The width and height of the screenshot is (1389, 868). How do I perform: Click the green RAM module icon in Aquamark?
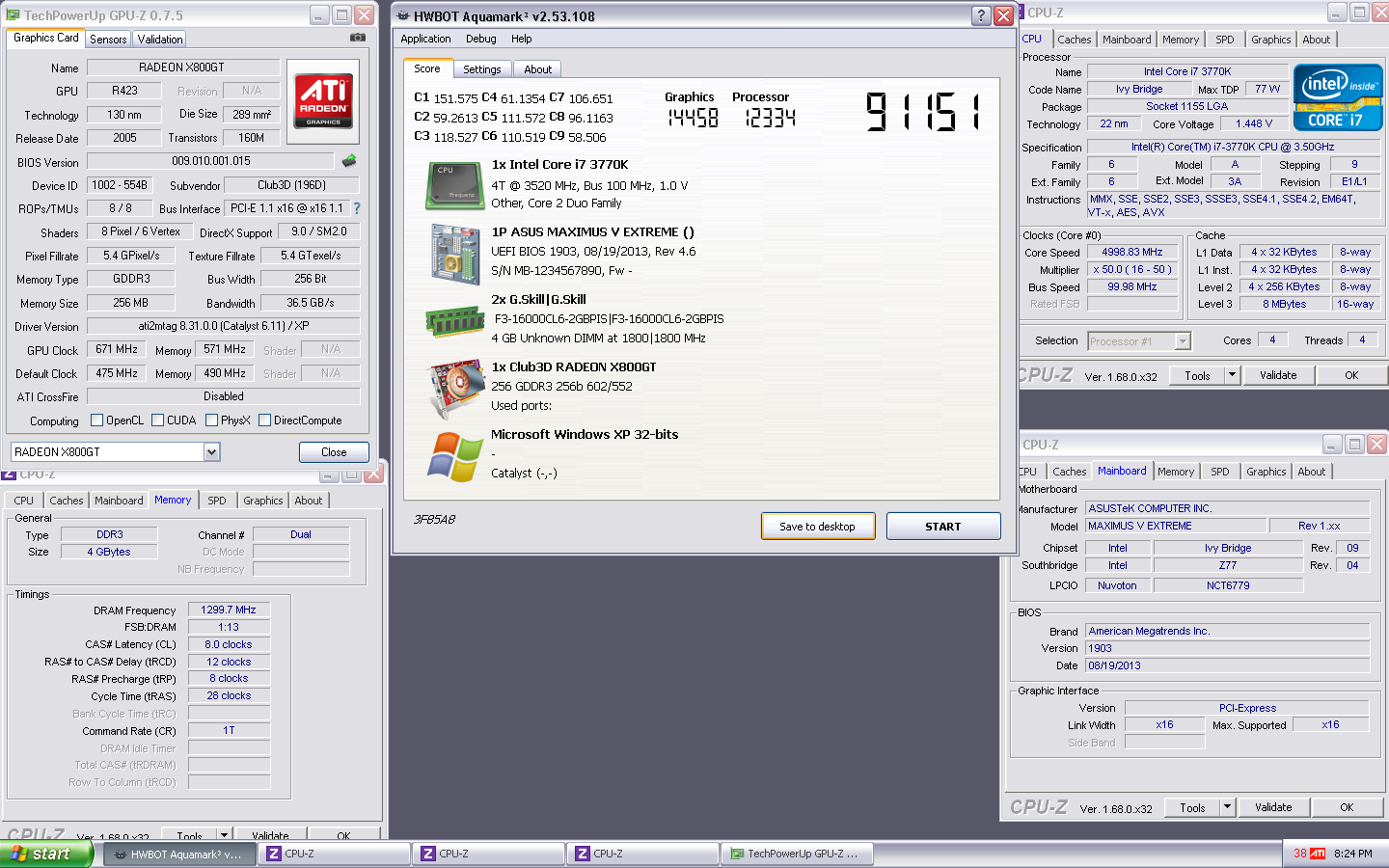click(x=454, y=321)
